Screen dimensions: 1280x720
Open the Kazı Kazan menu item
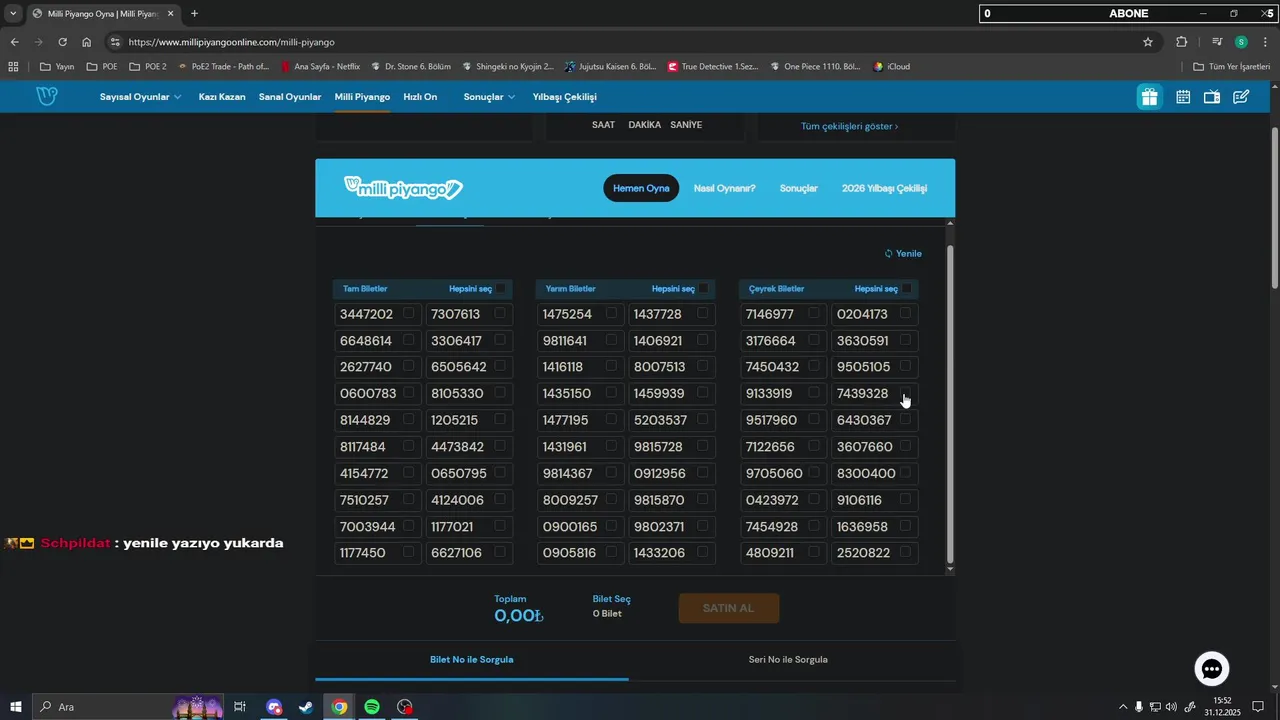point(222,97)
